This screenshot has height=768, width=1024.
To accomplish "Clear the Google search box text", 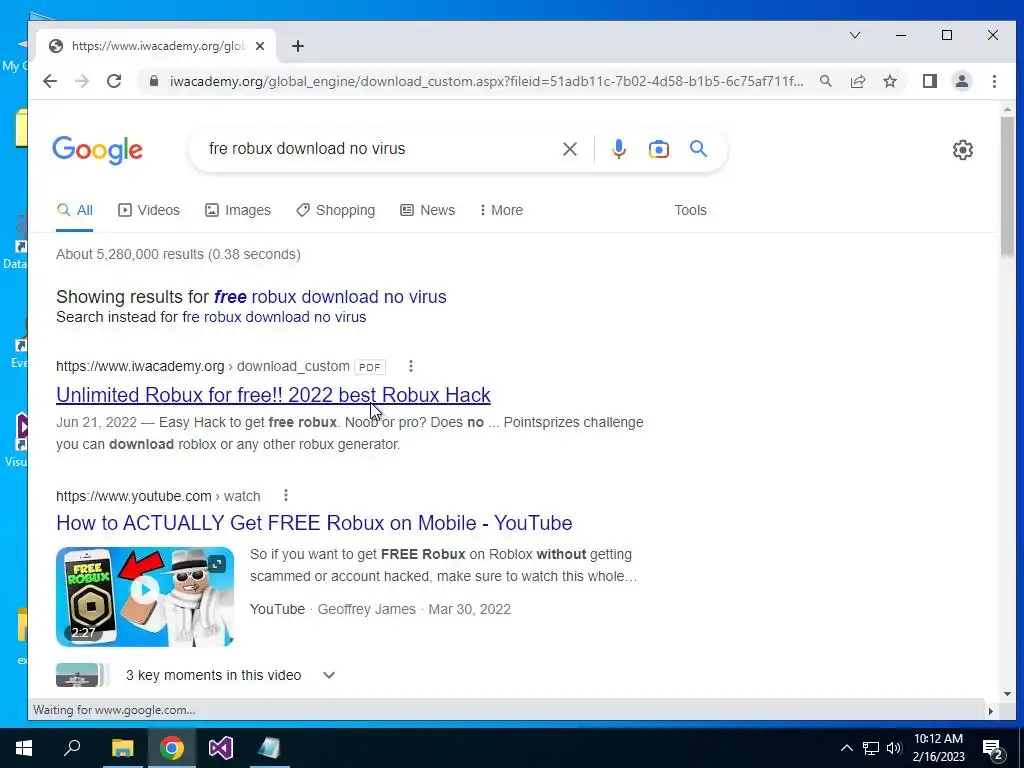I will click(569, 149).
